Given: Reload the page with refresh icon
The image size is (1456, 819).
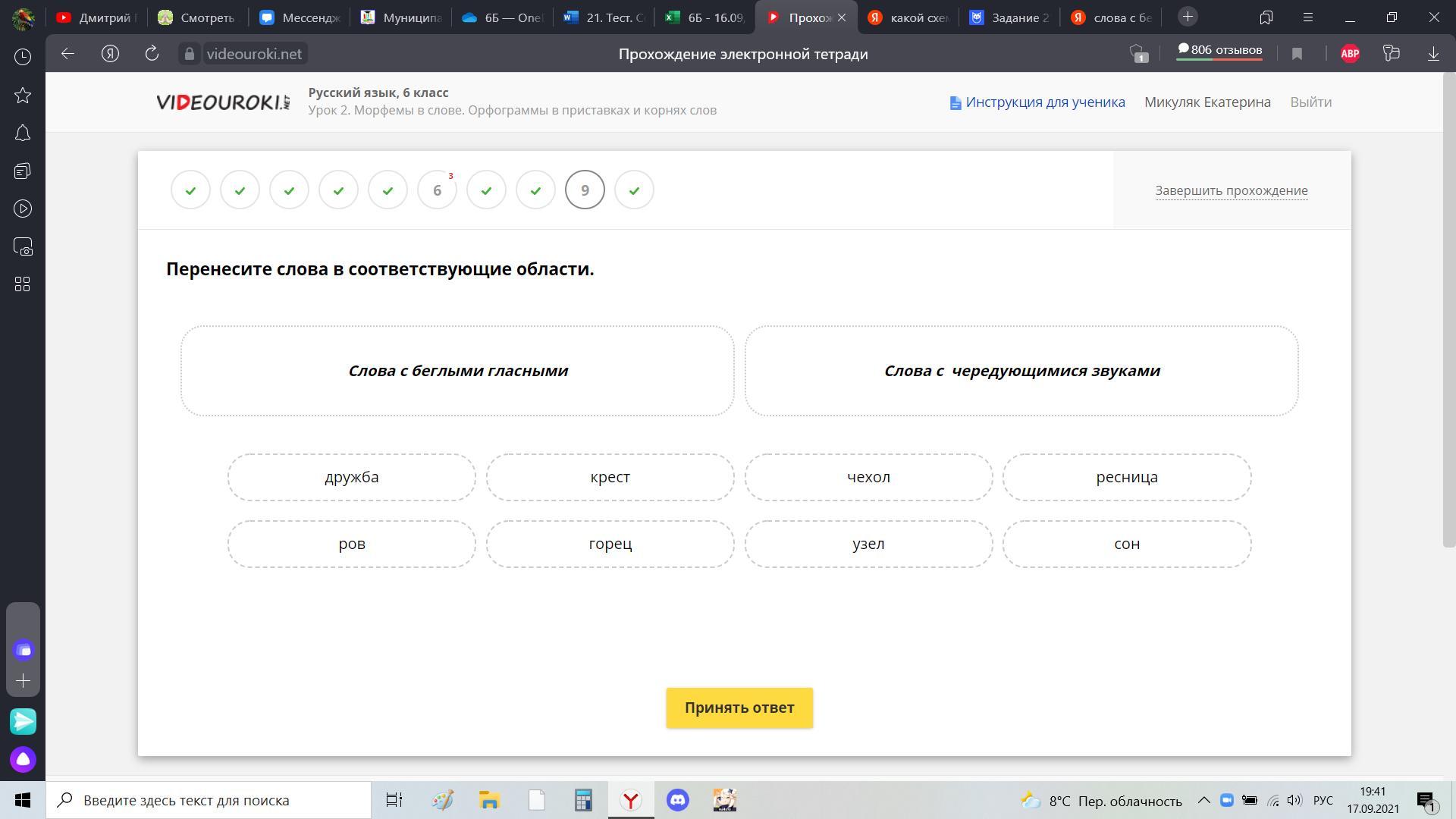Looking at the screenshot, I should pos(152,53).
